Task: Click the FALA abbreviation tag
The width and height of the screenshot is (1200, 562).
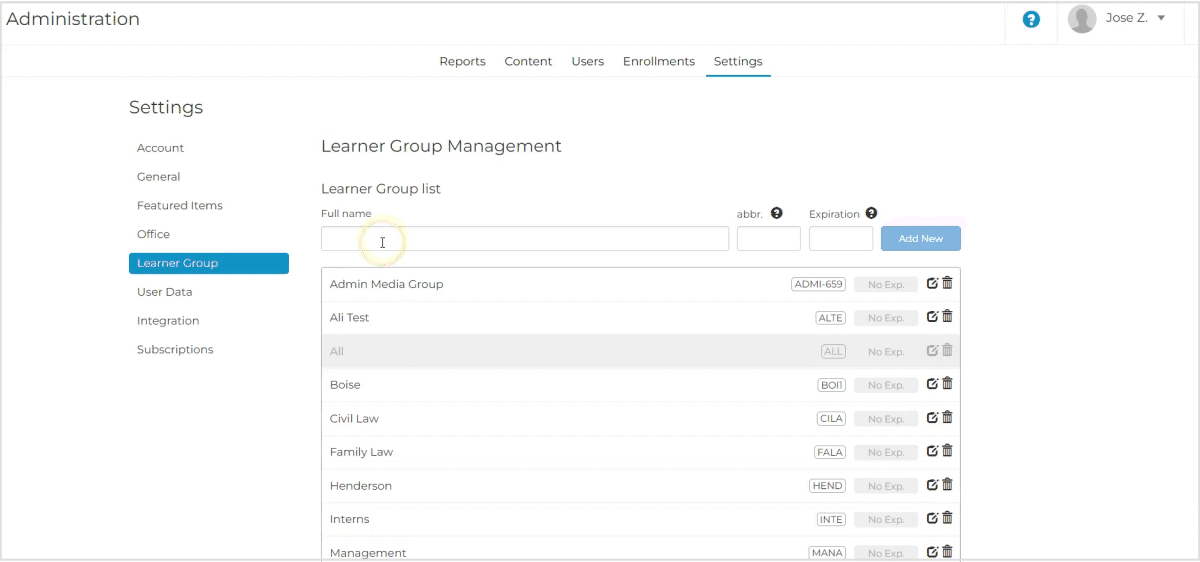Action: coord(830,452)
